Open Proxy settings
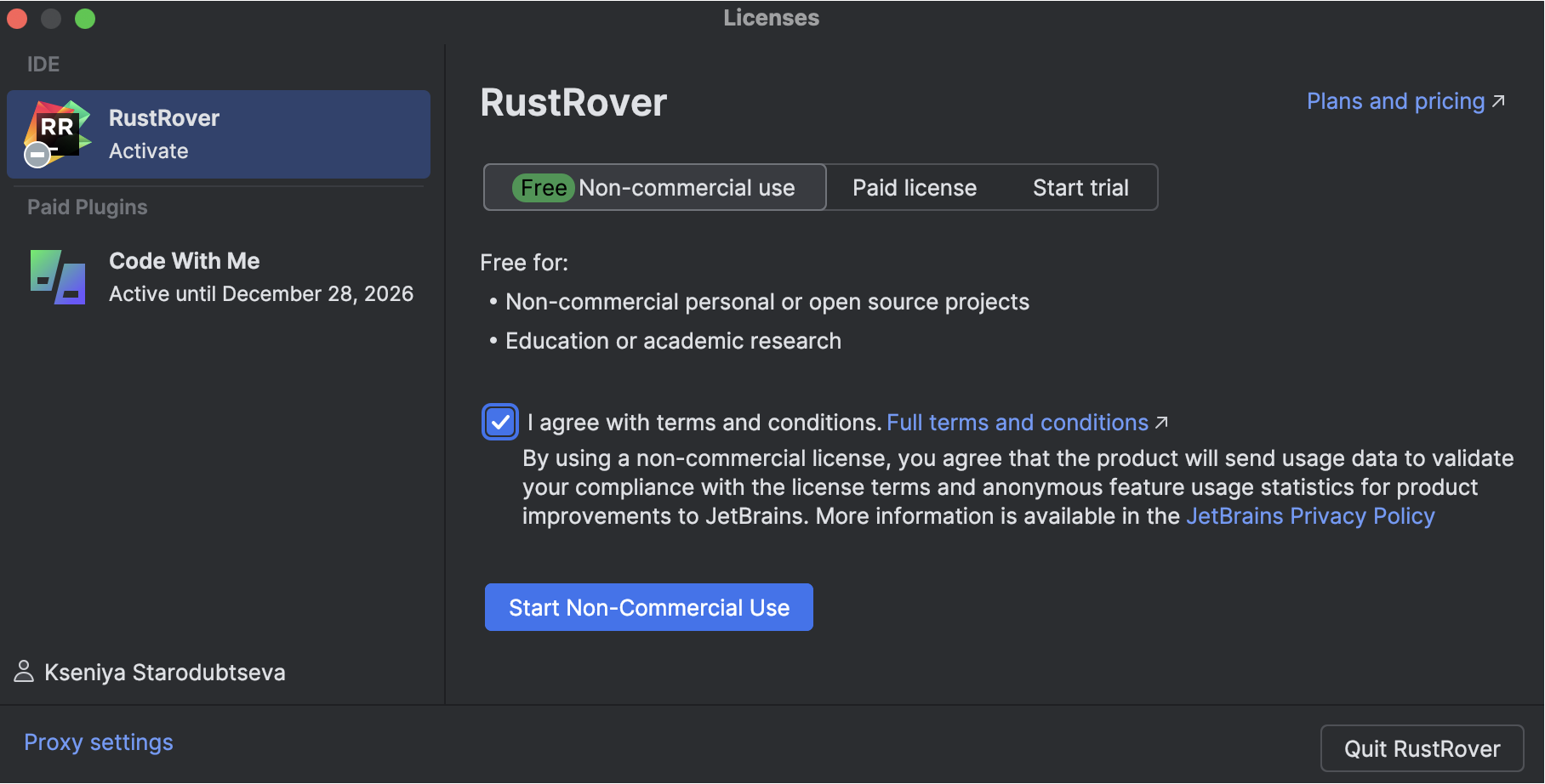Viewport: 1545px width, 784px height. tap(99, 741)
